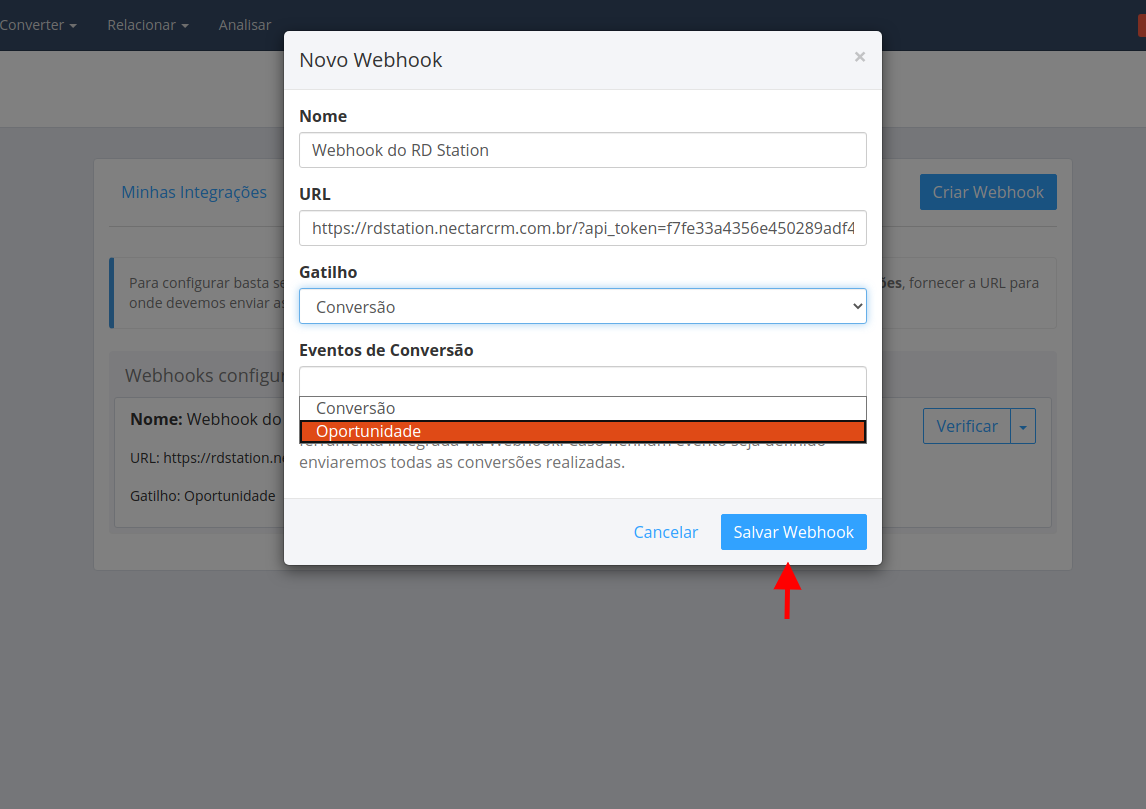The image size is (1146, 809).
Task: Click the Eventos de Conversão label
Action: coord(386,350)
